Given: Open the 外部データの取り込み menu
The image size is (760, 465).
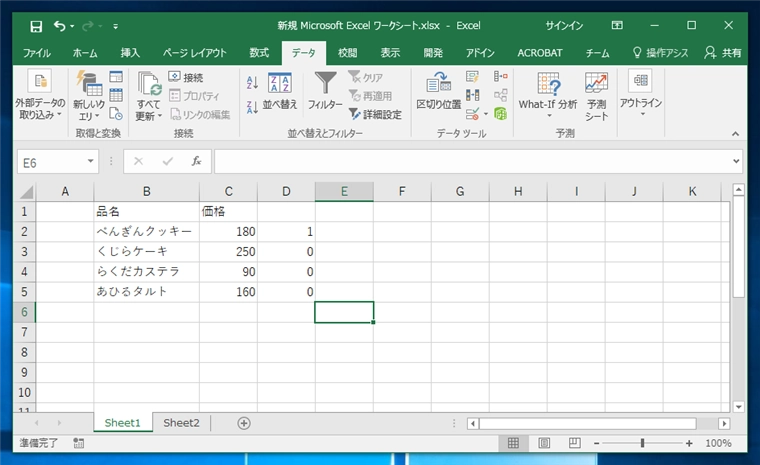Looking at the screenshot, I should (40, 96).
